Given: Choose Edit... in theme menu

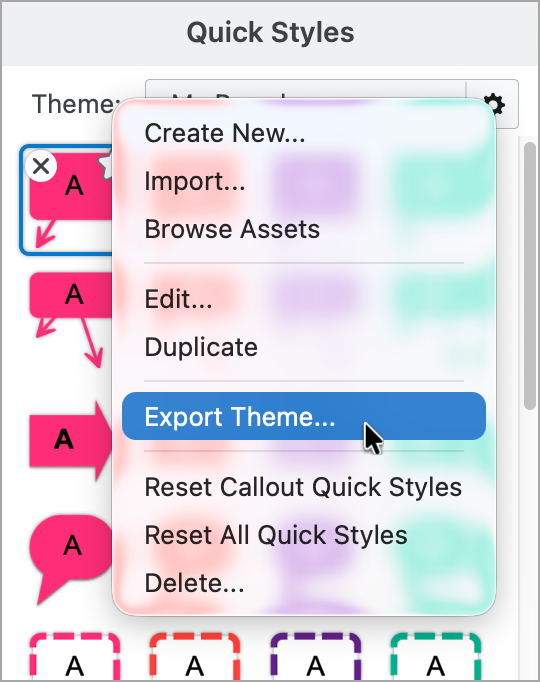Looking at the screenshot, I should [x=303, y=299].
